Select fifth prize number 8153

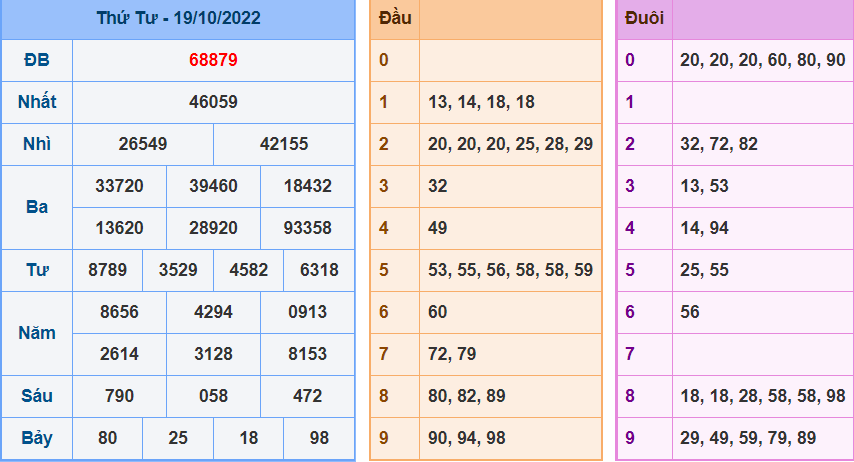(x=308, y=354)
